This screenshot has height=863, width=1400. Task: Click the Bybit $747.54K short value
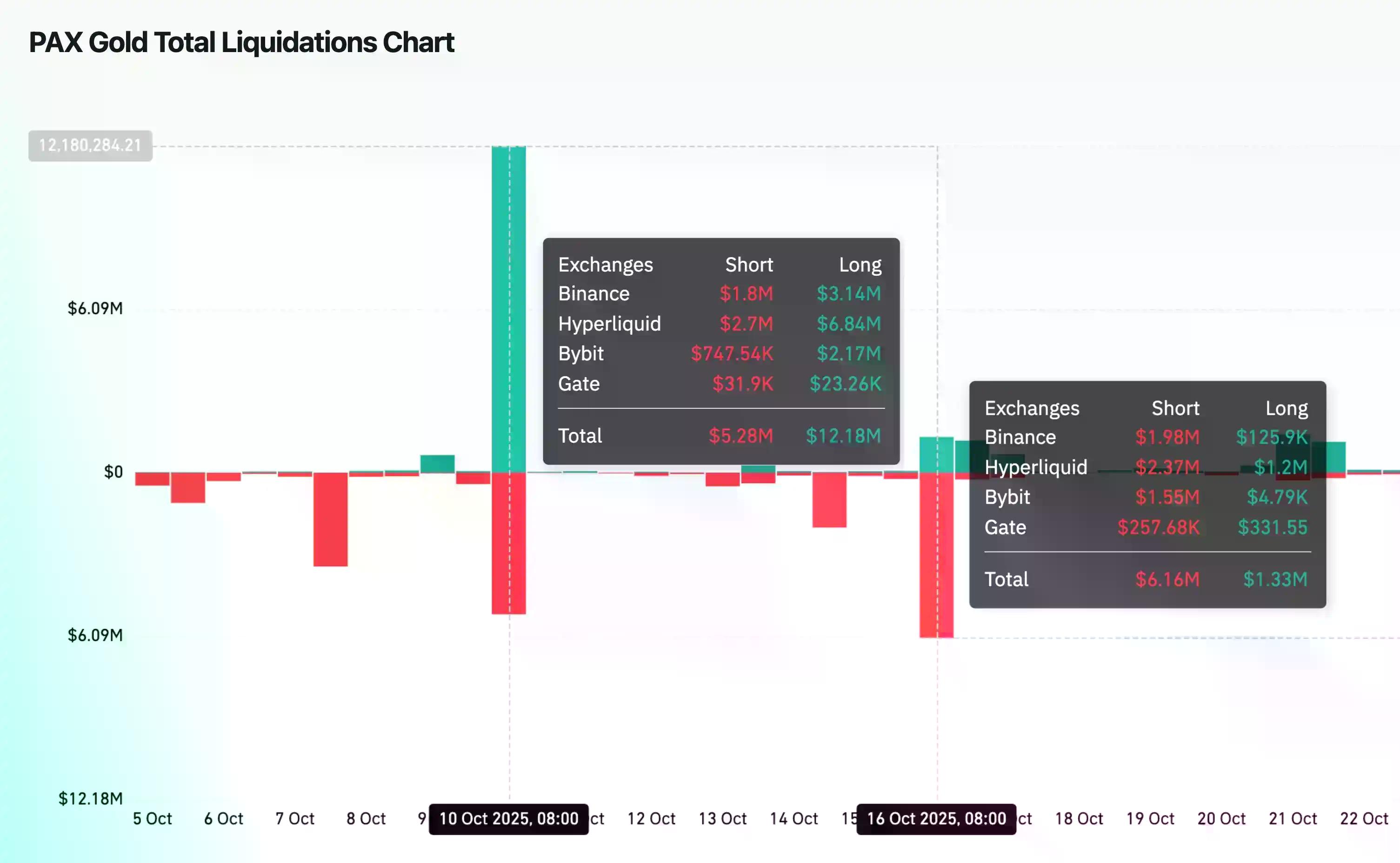732,354
